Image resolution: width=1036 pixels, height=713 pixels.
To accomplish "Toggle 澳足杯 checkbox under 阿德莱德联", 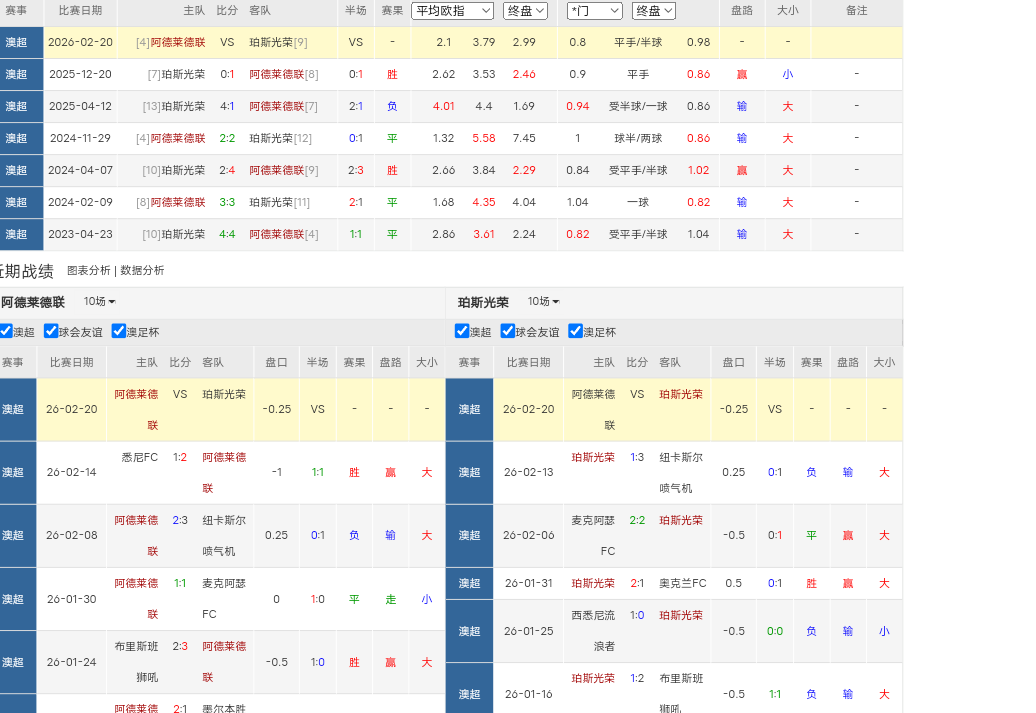I will 119,331.
